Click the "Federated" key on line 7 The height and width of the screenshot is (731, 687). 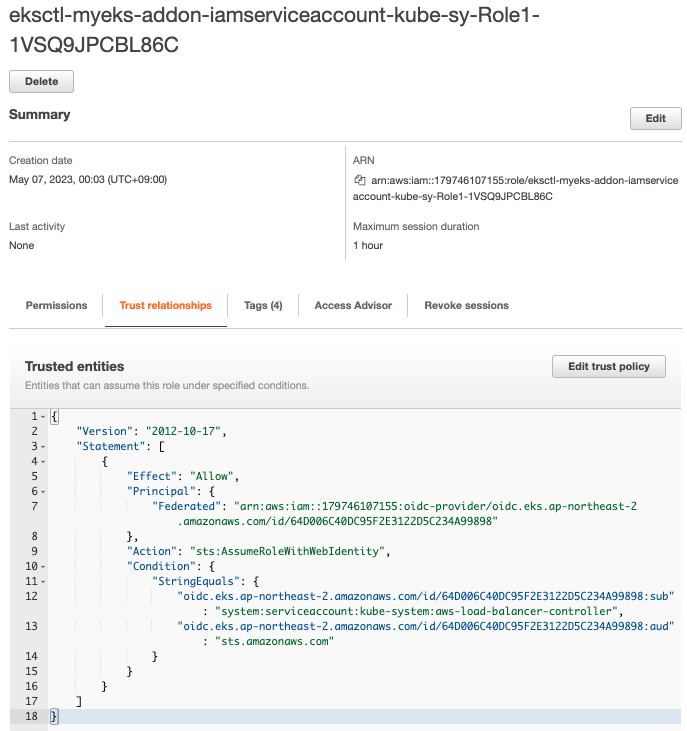186,506
